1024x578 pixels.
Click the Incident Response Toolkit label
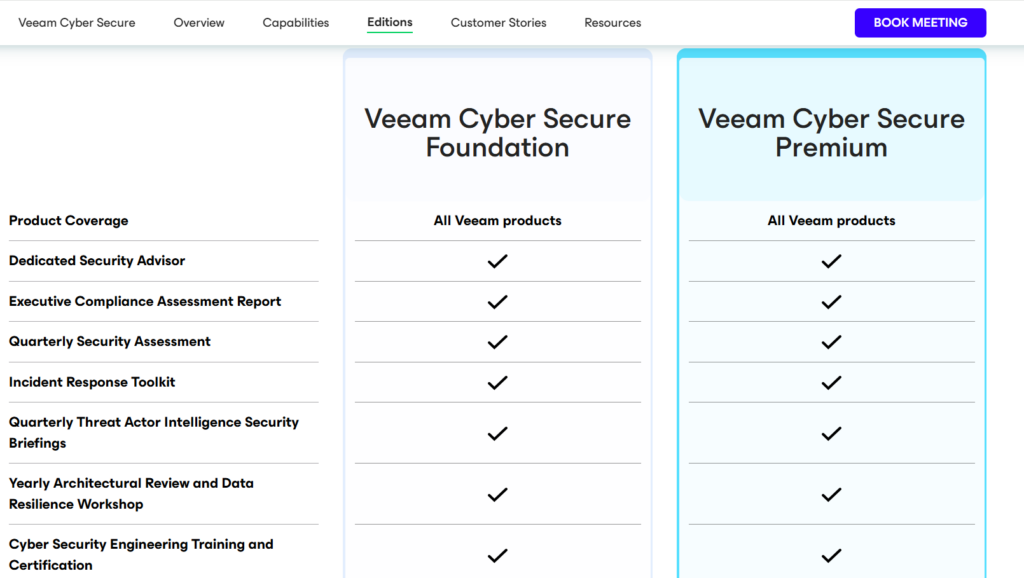92,382
